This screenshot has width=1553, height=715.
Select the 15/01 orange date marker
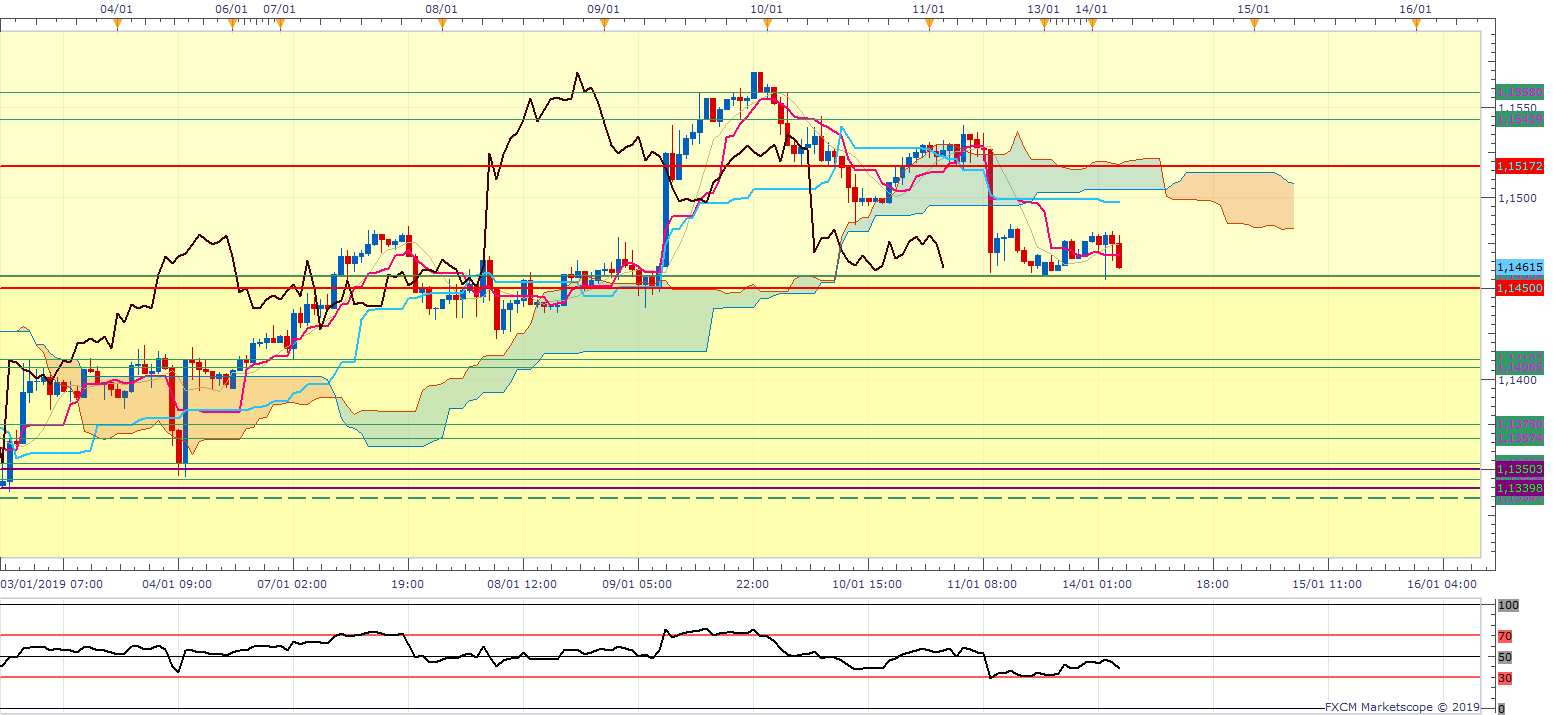coord(1254,26)
